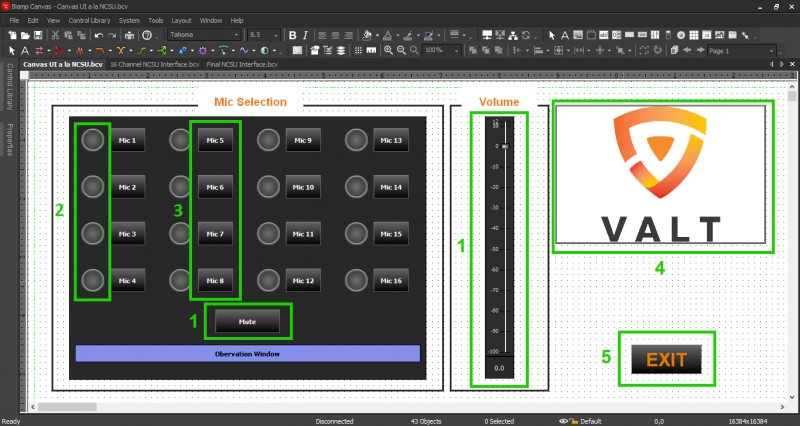Image resolution: width=800 pixels, height=426 pixels.
Task: Click the connect to system network icon
Action: (x=487, y=35)
